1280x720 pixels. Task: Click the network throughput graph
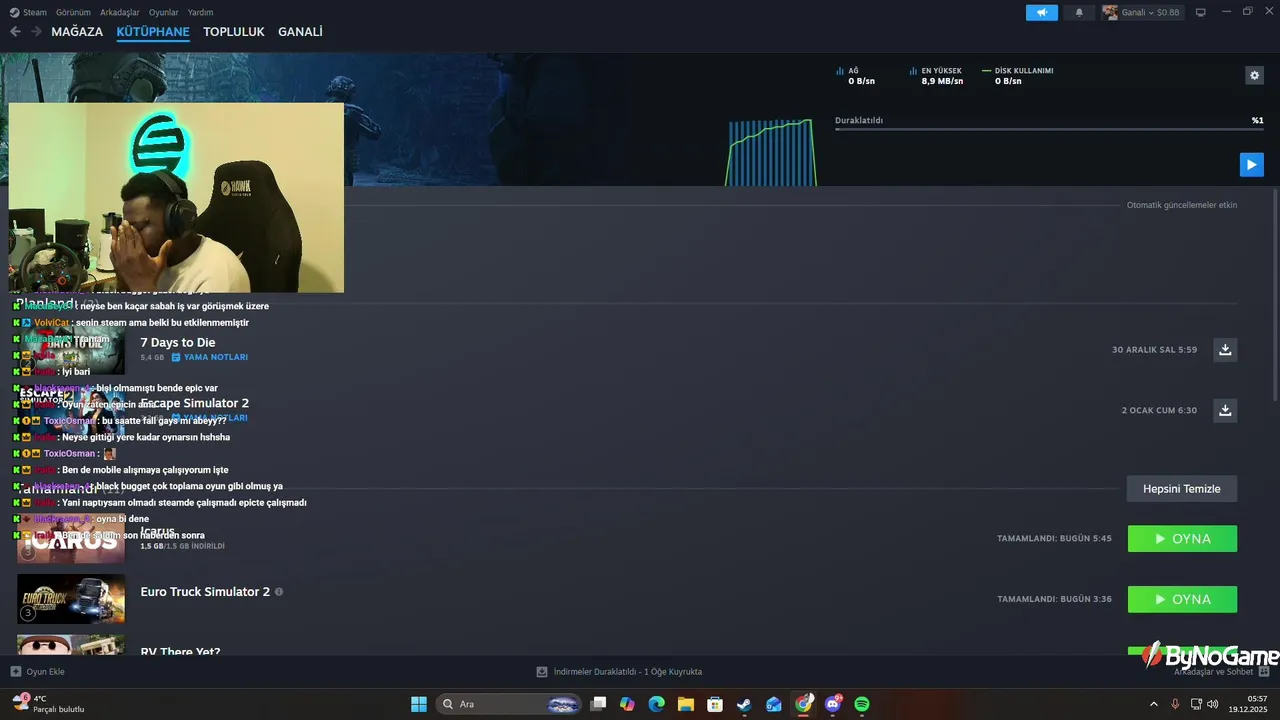771,152
